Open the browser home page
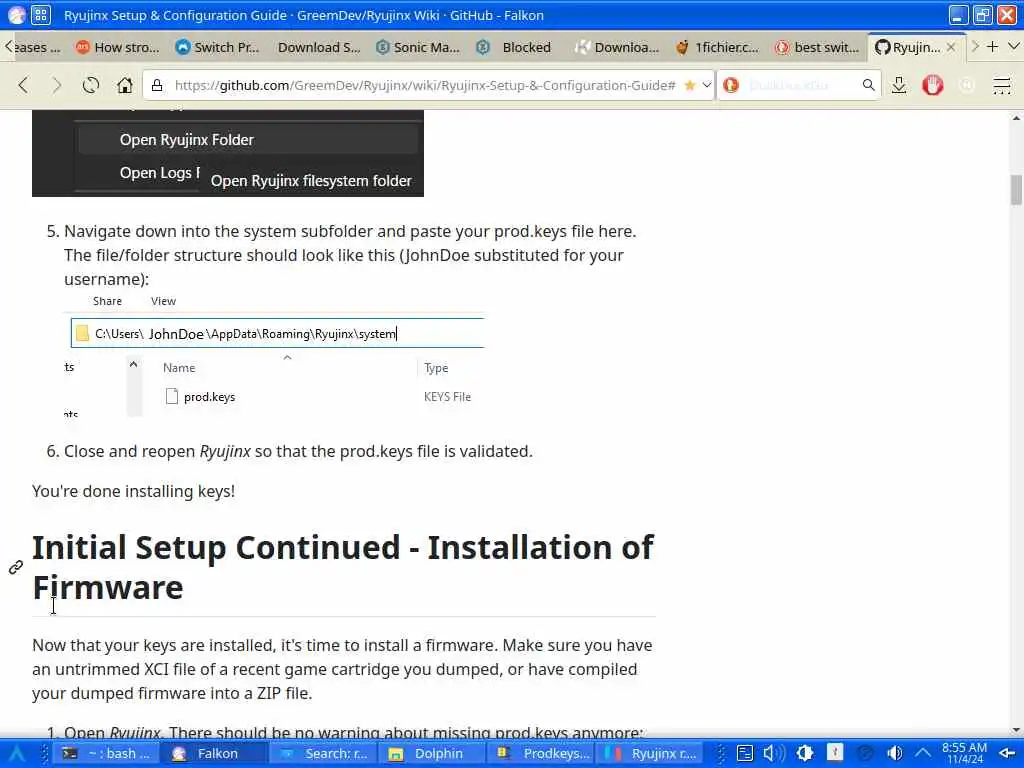The height and width of the screenshot is (768, 1024). (125, 85)
